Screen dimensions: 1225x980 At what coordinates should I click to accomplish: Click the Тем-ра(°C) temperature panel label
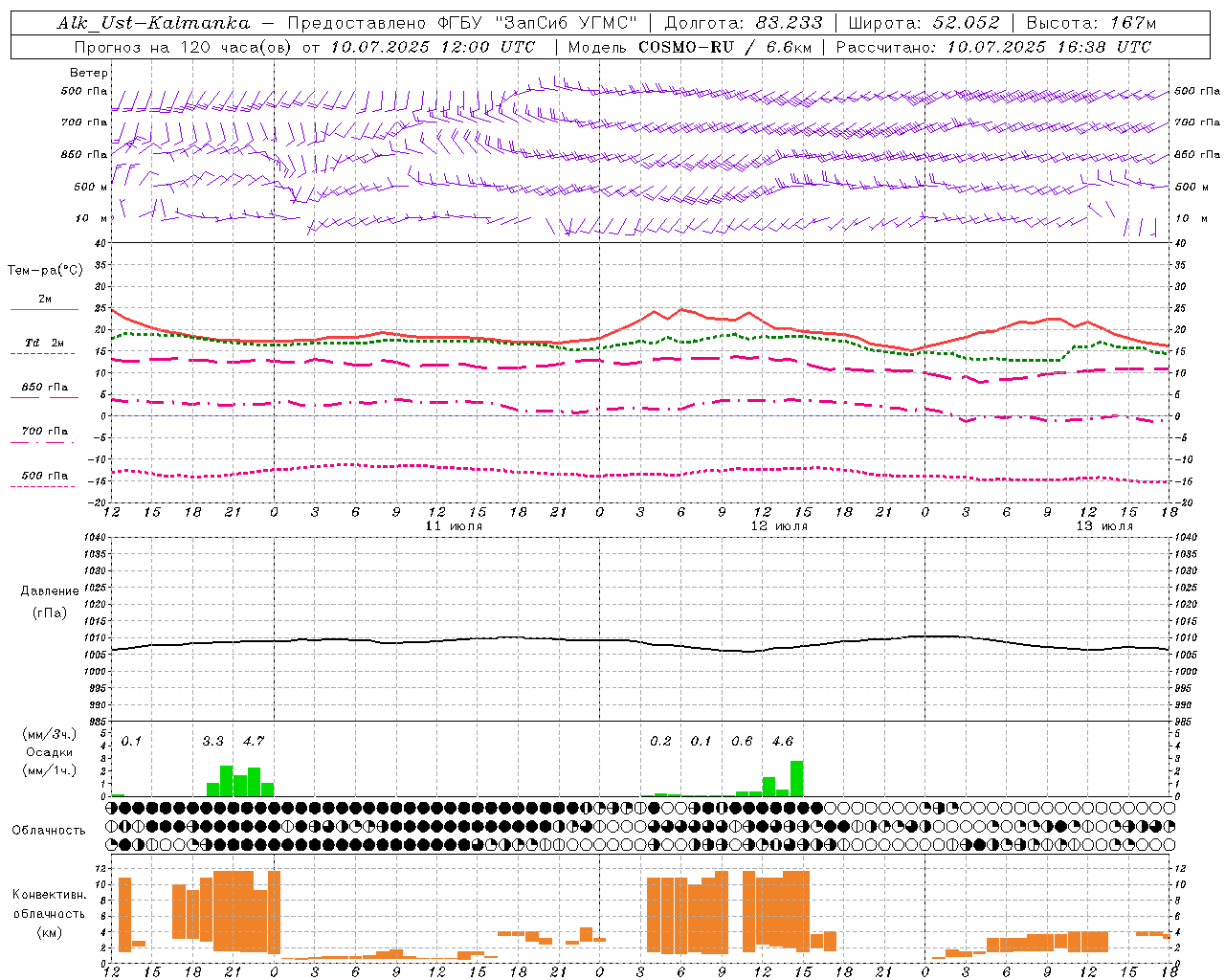point(45,270)
